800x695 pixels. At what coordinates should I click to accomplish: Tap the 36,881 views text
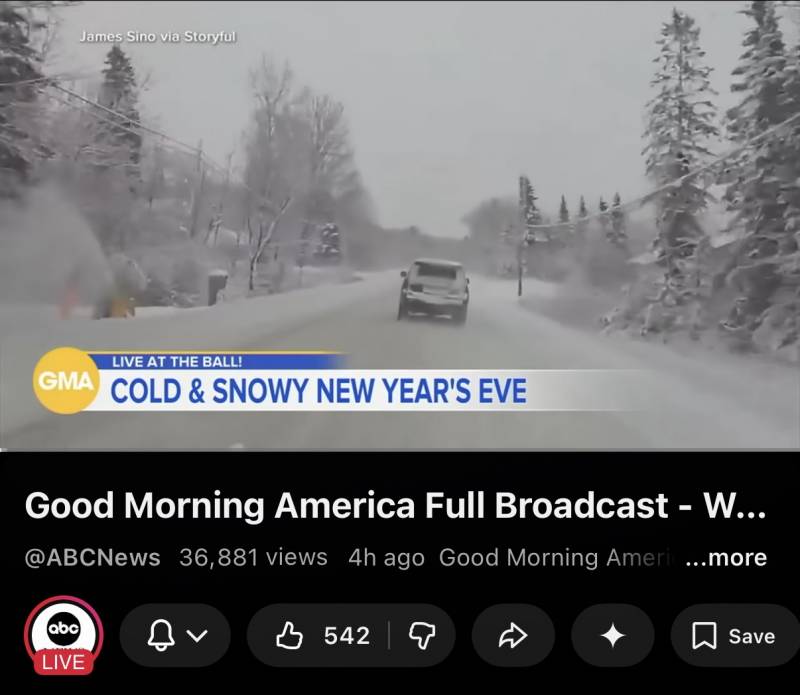point(254,557)
